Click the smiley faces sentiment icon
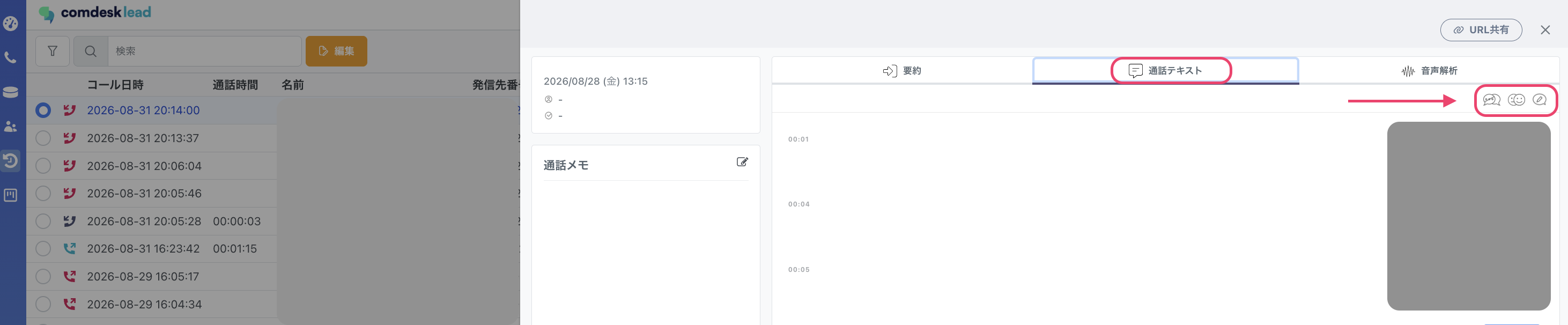 [1517, 100]
